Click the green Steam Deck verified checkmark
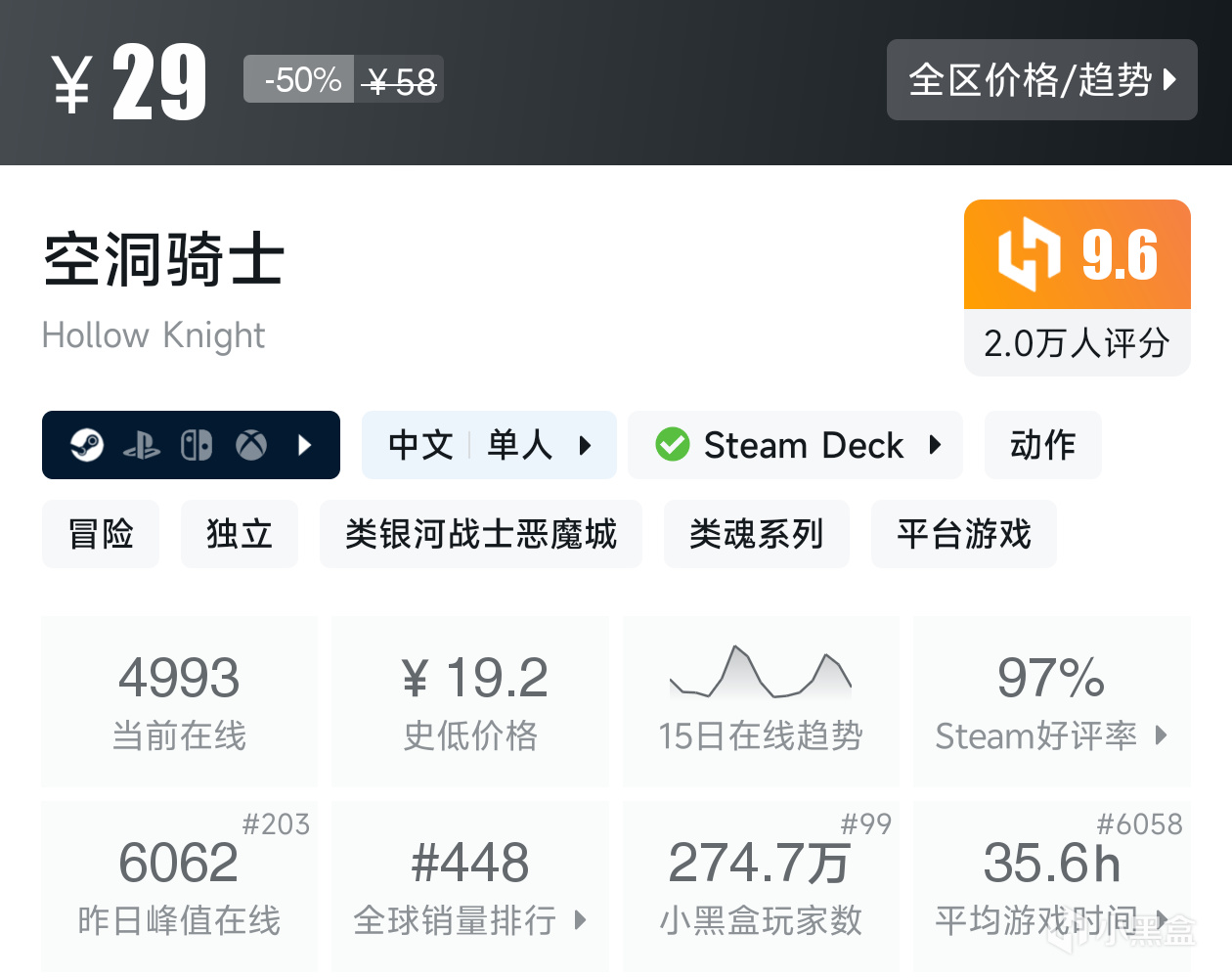Image resolution: width=1232 pixels, height=978 pixels. [673, 445]
